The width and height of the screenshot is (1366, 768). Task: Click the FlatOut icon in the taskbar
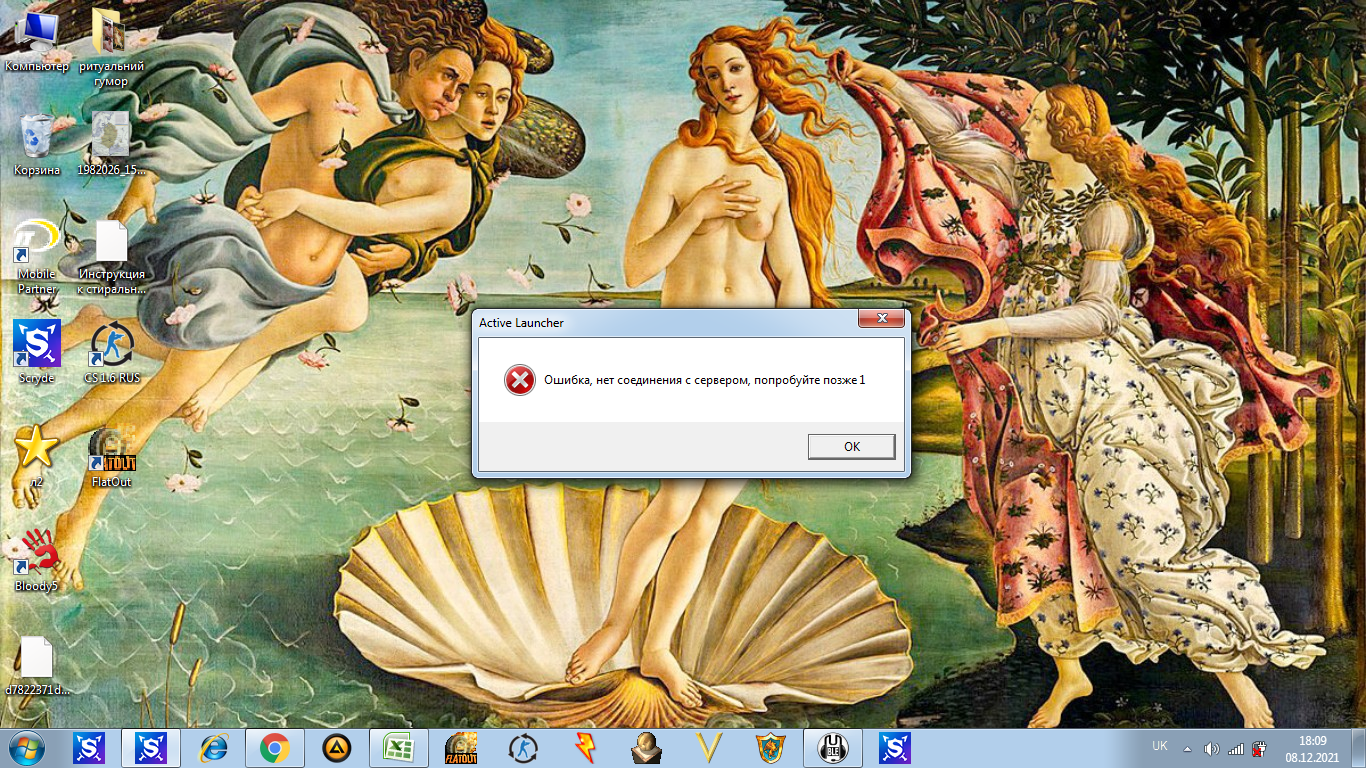(461, 748)
